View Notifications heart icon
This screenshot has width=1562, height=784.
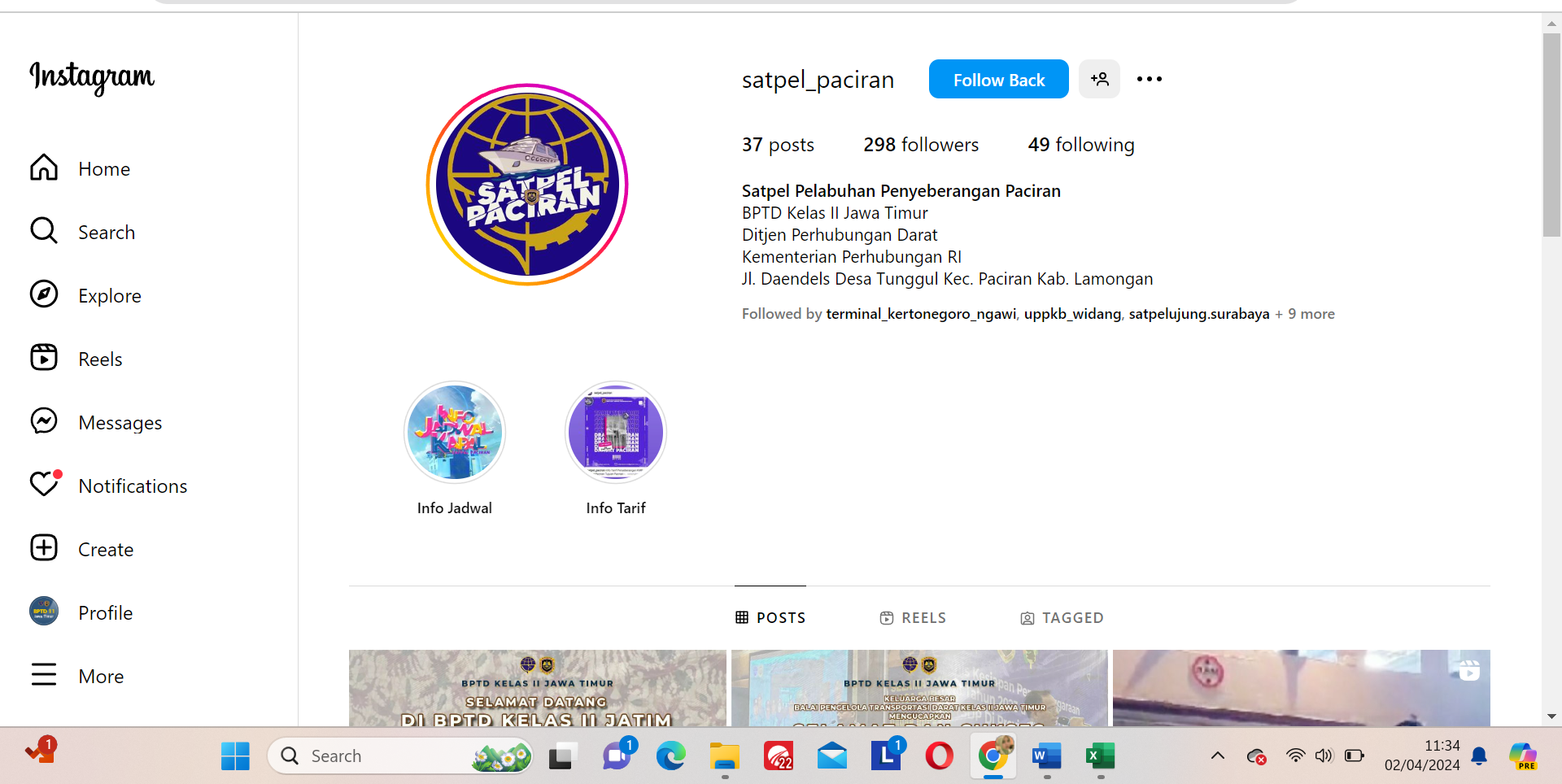pos(44,485)
